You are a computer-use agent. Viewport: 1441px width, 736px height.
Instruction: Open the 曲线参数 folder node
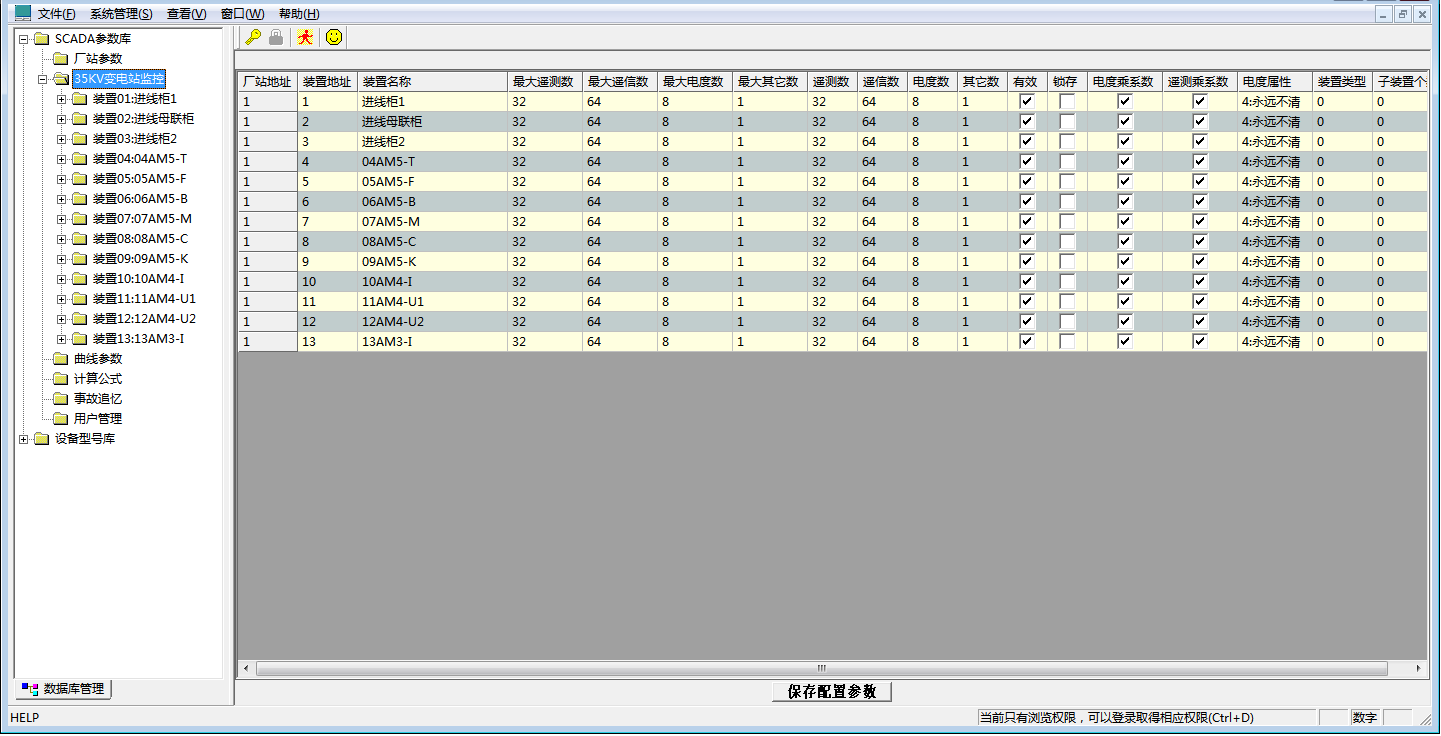coord(97,359)
